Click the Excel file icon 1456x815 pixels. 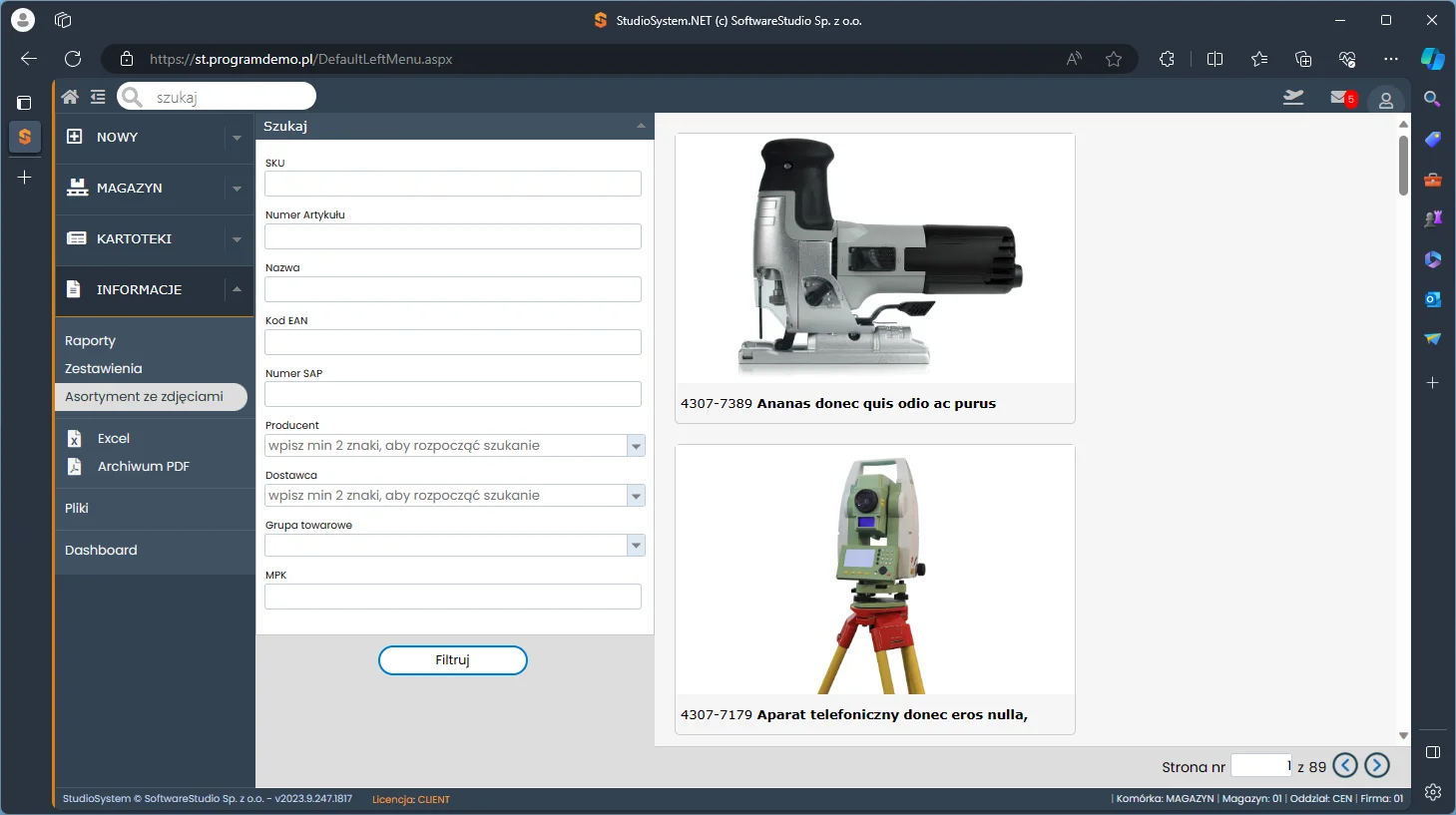coord(74,438)
